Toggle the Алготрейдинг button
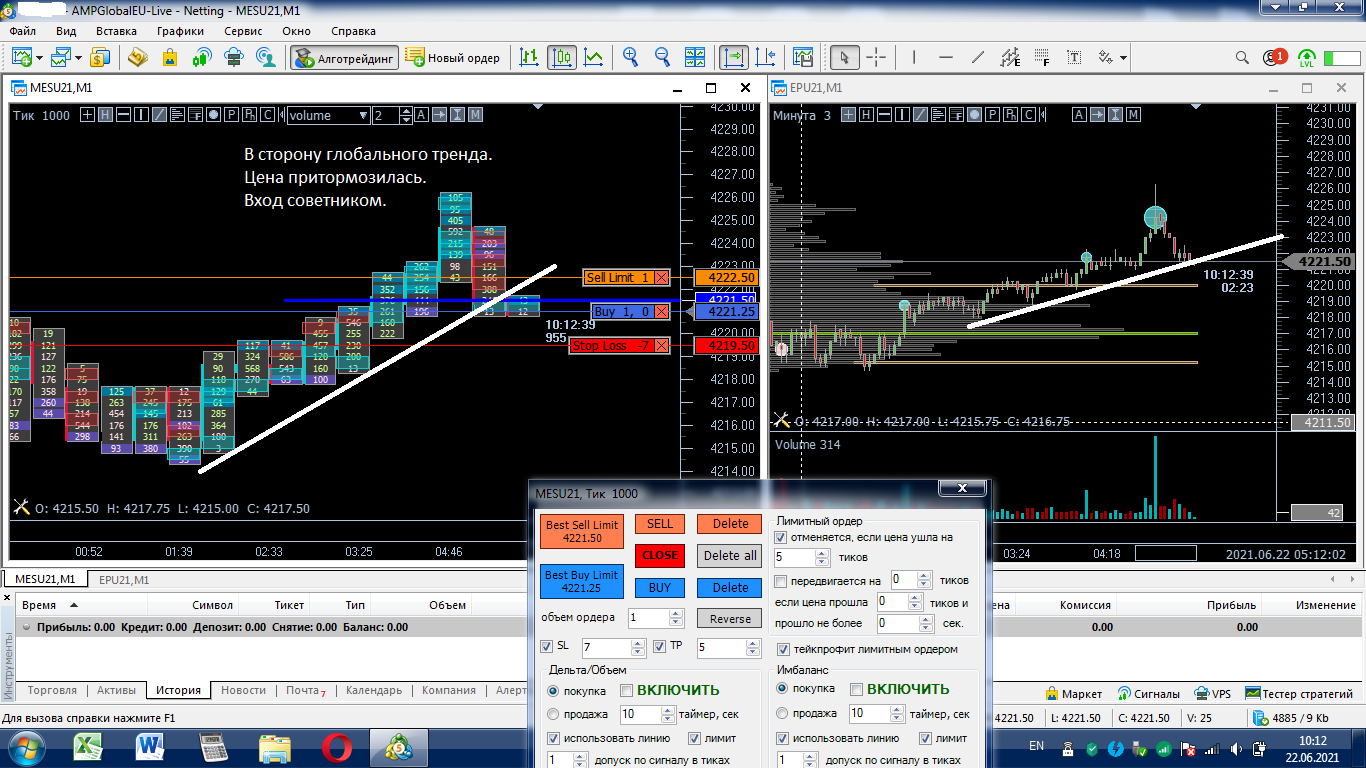Viewport: 1366px width, 768px height. 344,58
